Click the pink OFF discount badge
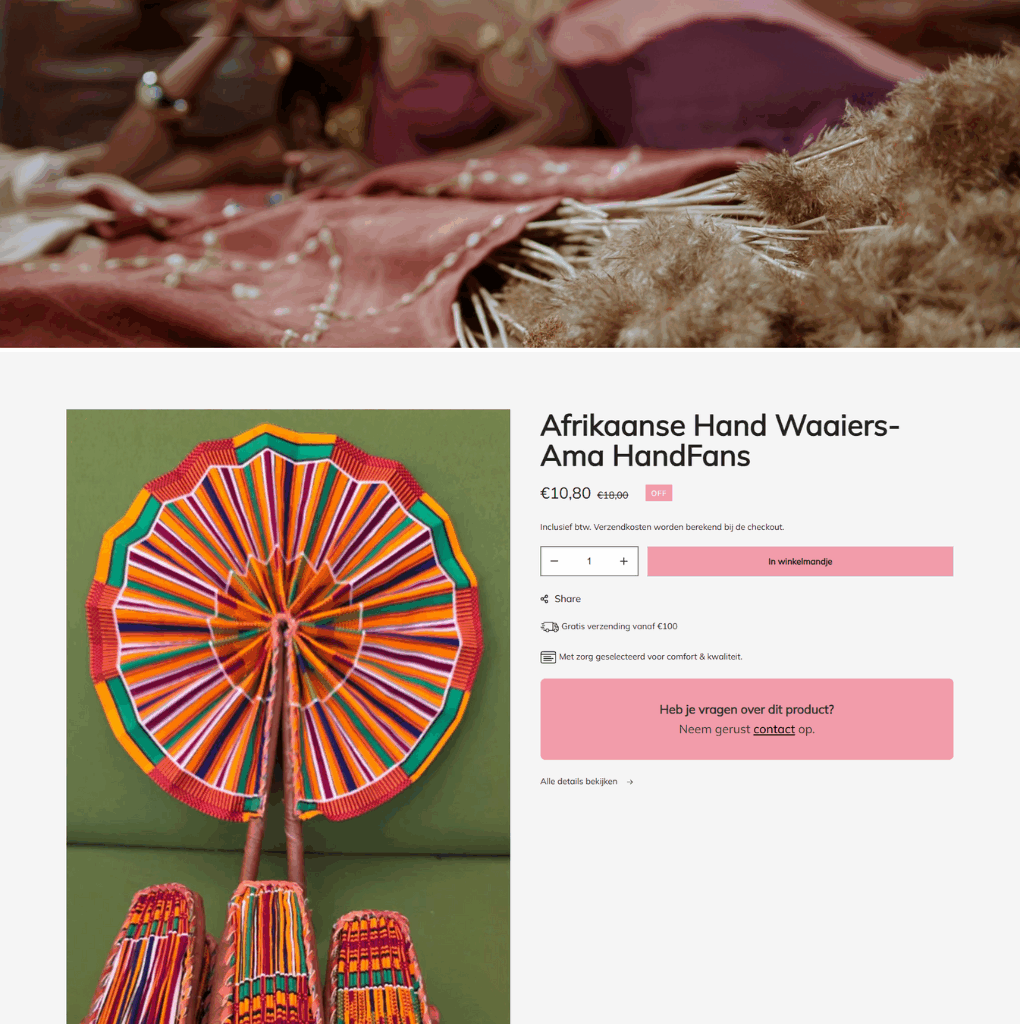 (658, 493)
